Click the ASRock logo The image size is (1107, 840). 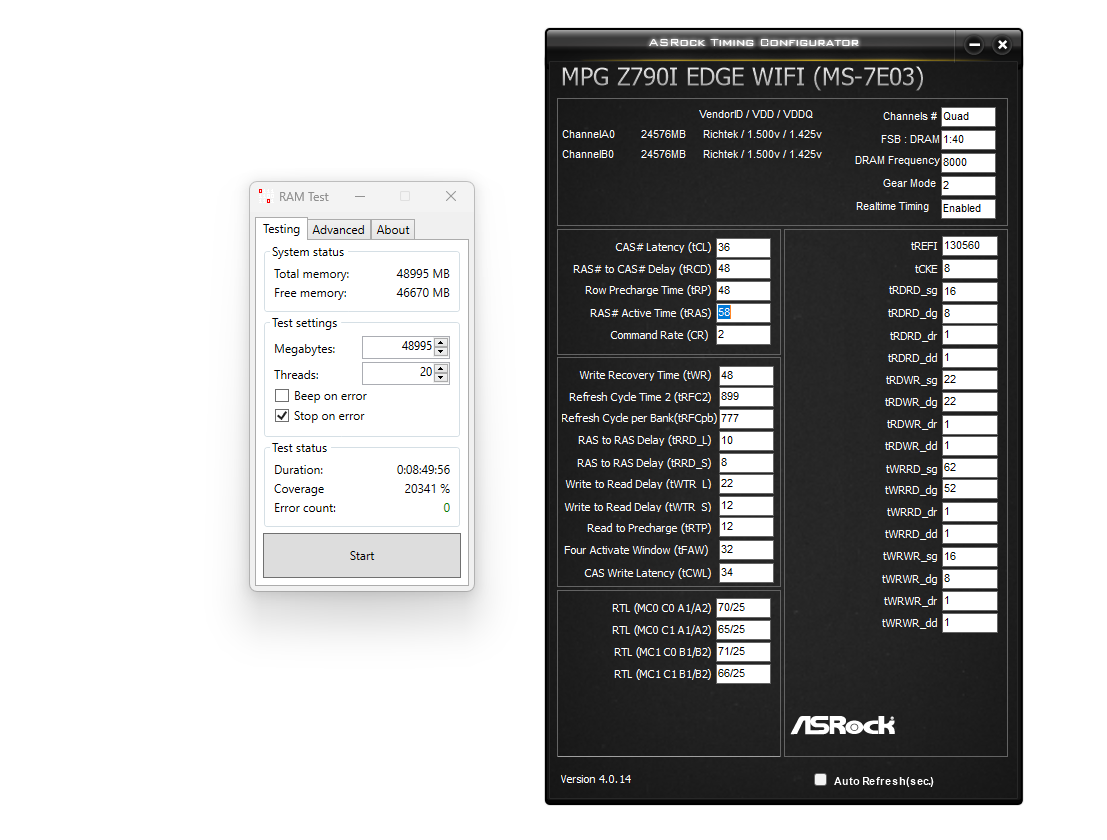coord(843,725)
